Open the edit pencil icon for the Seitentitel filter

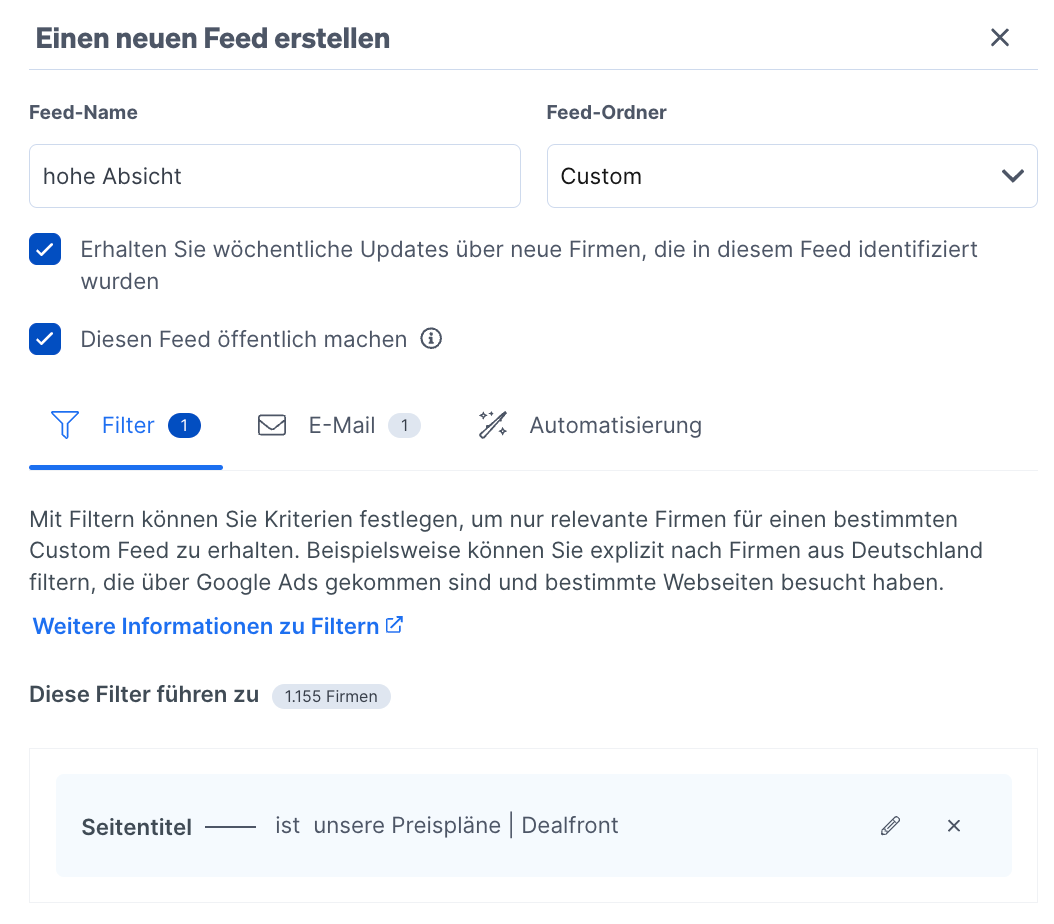[890, 826]
